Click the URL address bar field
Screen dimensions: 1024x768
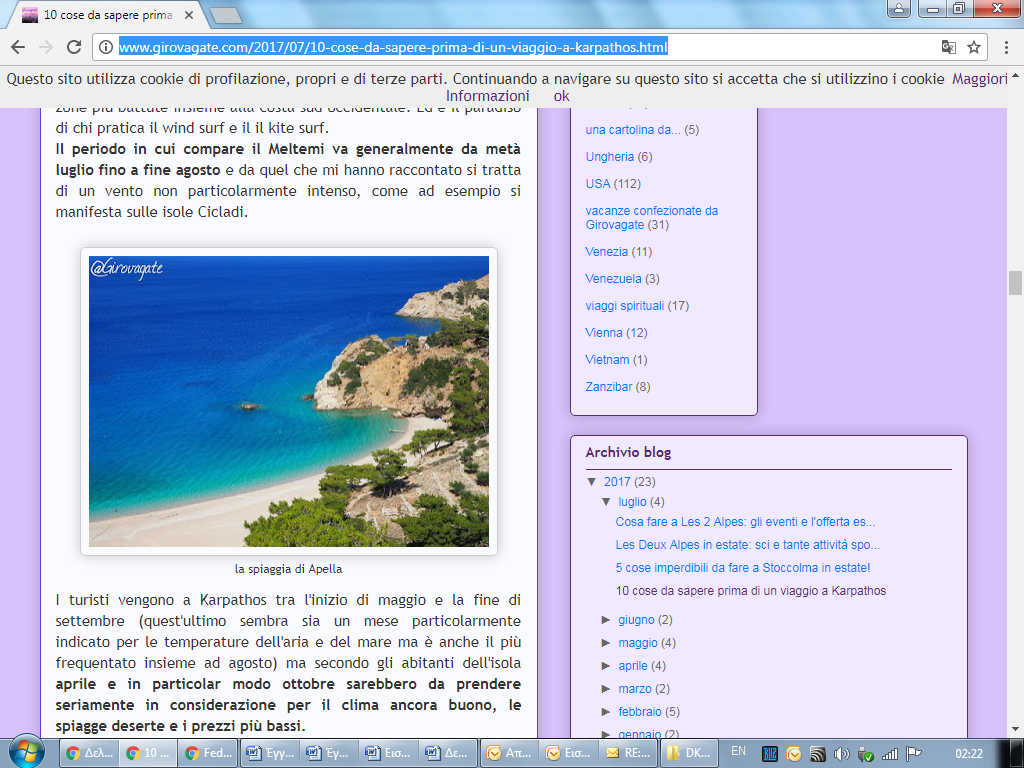[500, 47]
